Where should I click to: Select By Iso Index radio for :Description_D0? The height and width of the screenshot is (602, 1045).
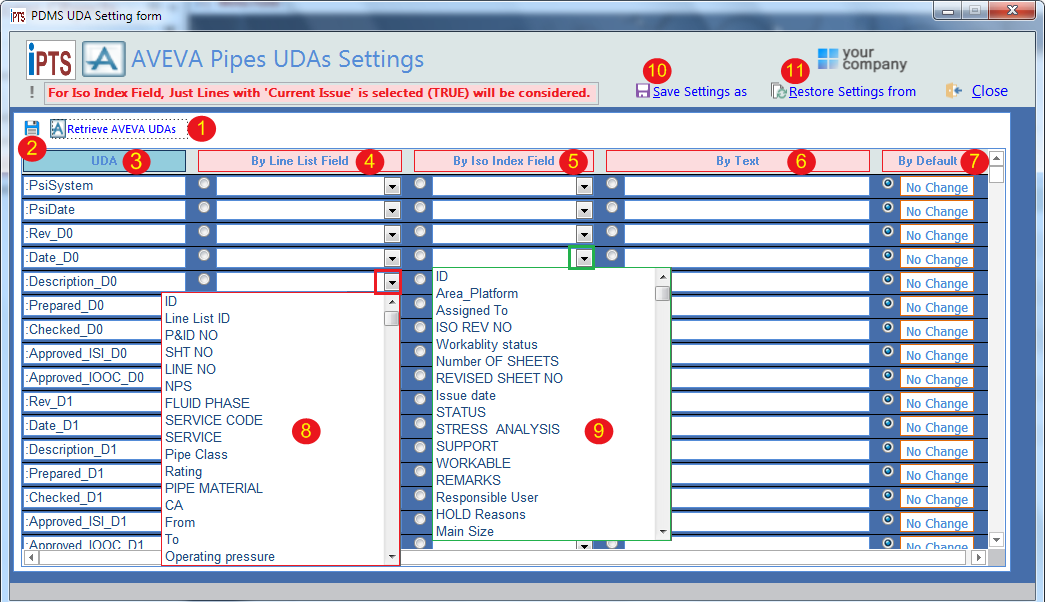[420, 279]
